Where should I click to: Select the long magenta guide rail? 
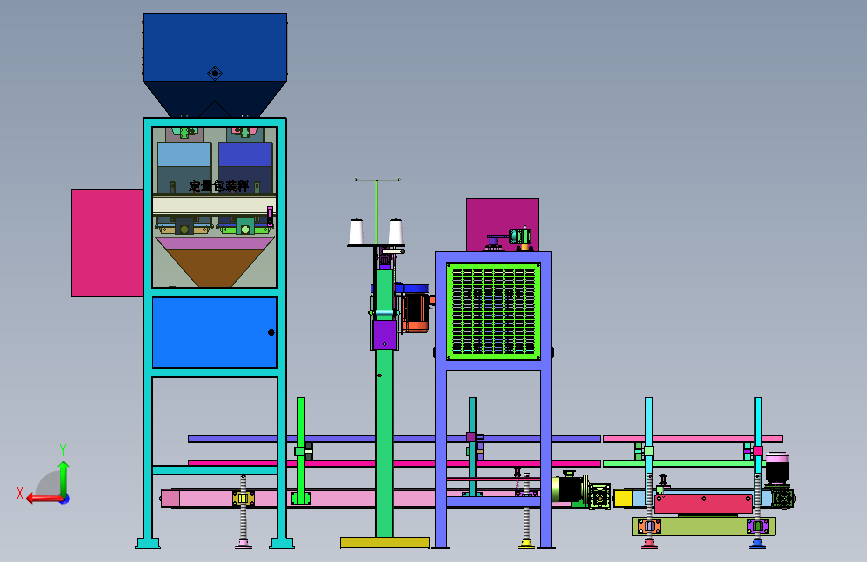point(394,464)
